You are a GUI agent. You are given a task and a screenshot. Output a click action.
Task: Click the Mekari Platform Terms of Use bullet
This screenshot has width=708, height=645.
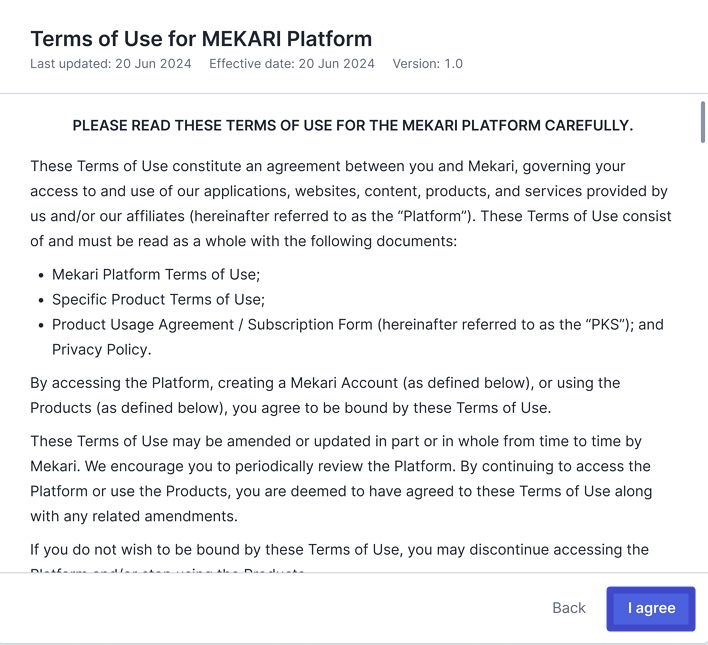(x=160, y=275)
